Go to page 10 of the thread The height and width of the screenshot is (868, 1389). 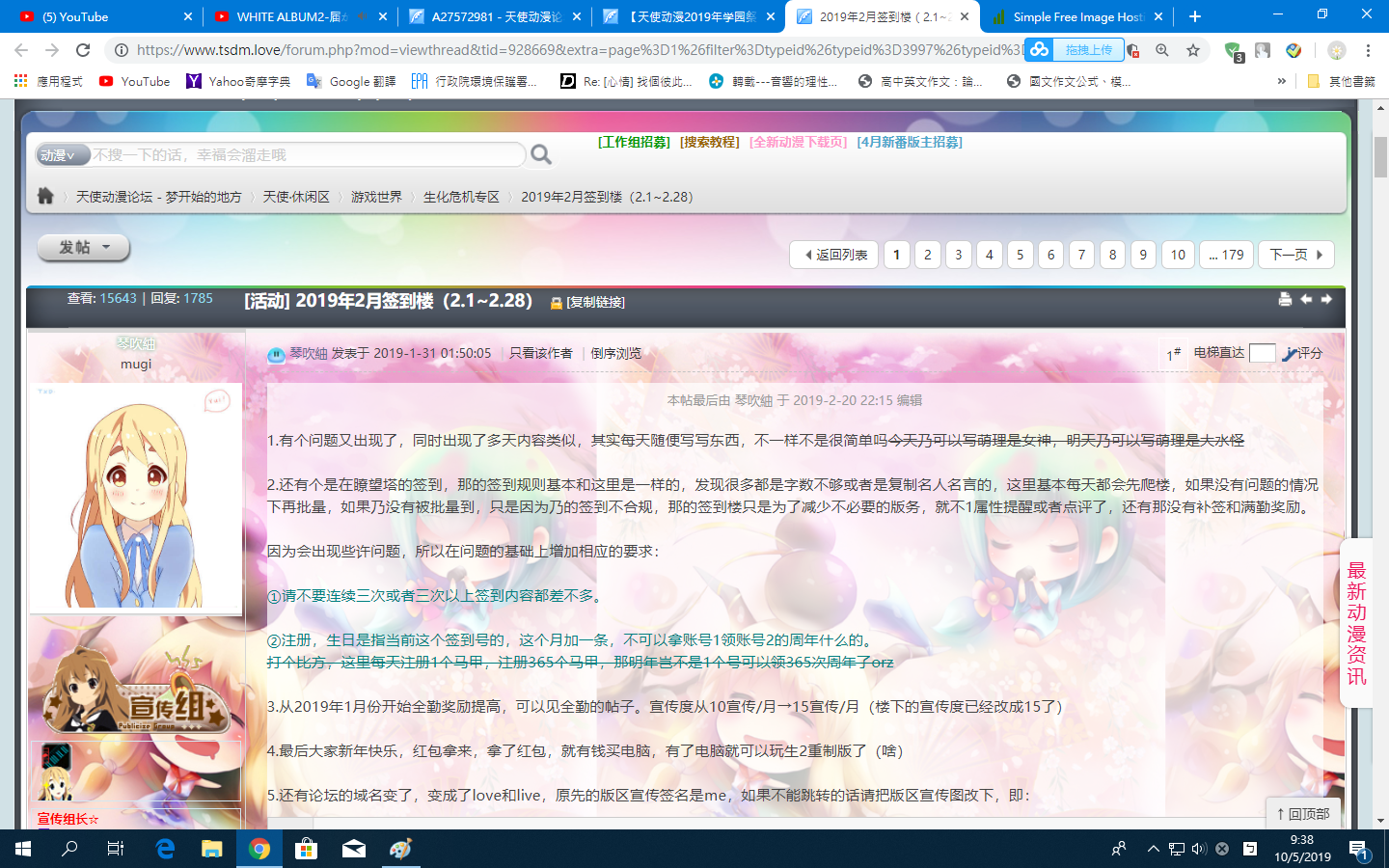pyautogui.click(x=1178, y=255)
